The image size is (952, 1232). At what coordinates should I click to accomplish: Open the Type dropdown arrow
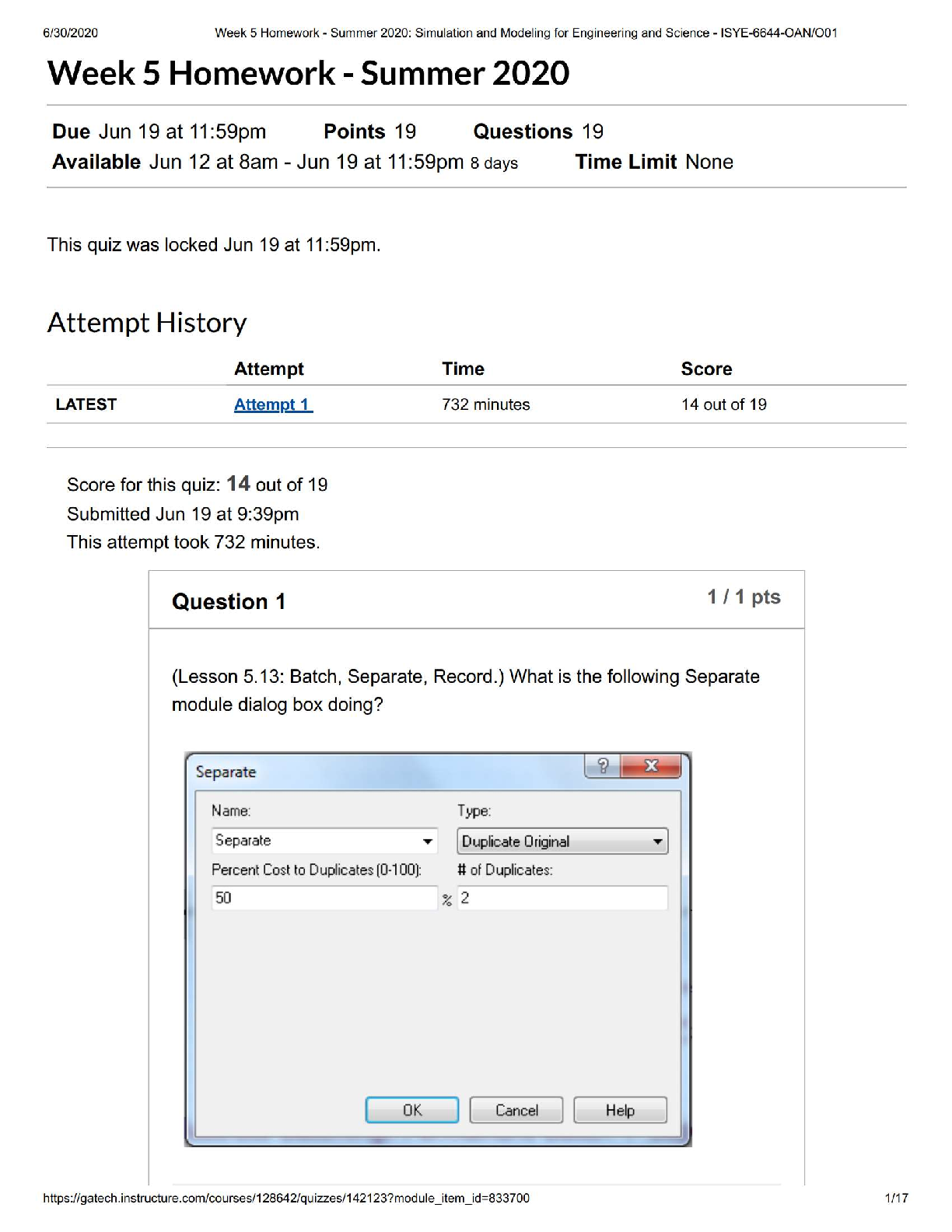tap(657, 842)
